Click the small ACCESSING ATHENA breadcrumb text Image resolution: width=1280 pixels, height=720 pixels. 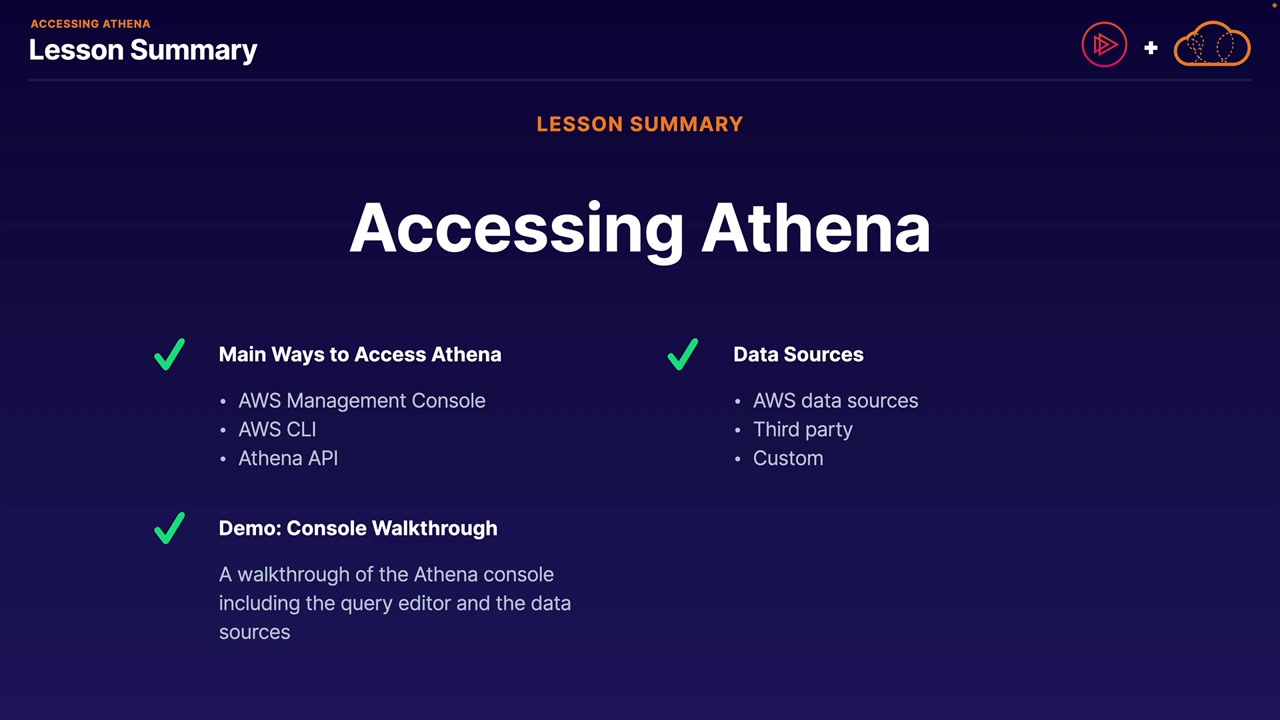[91, 24]
